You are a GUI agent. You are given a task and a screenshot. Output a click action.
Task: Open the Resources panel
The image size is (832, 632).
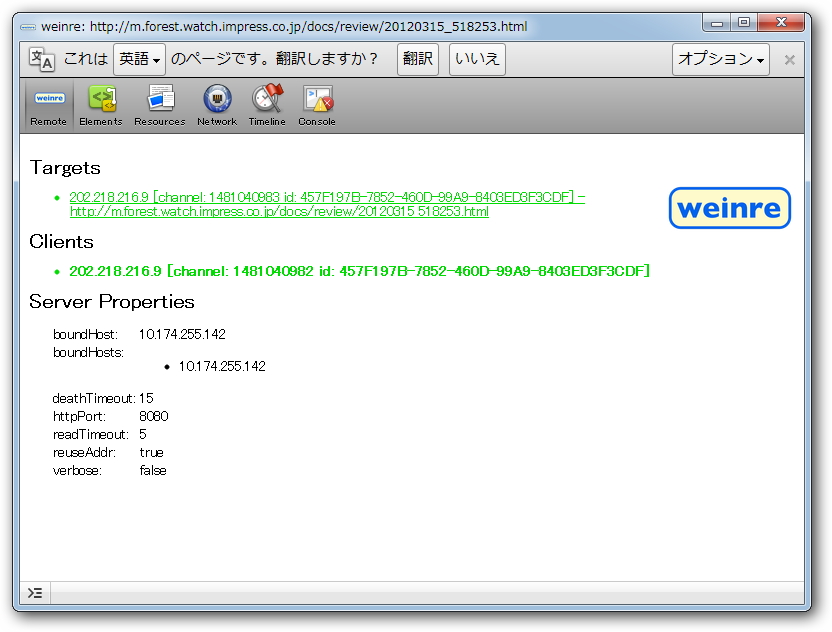(159, 104)
